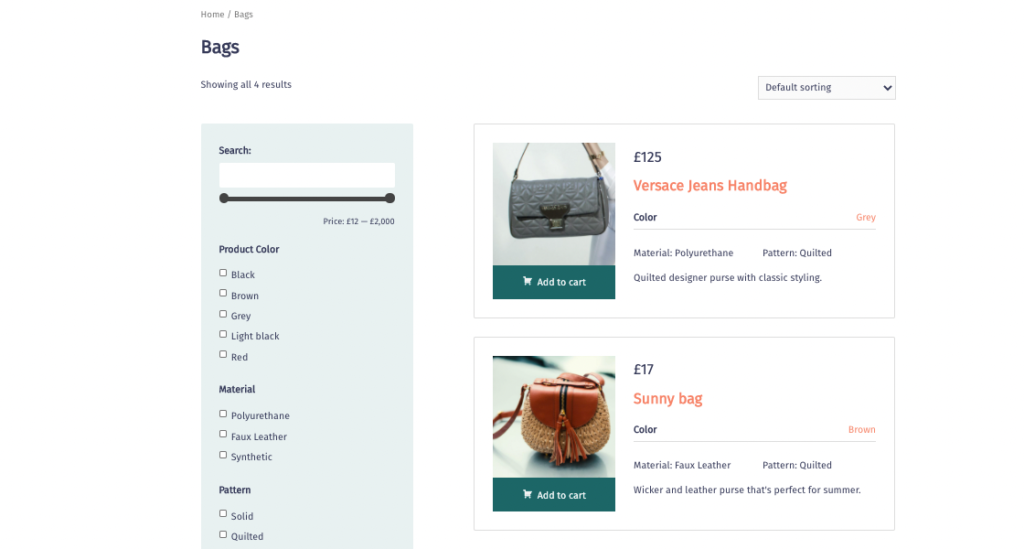Tick the Quilted pattern checkbox
This screenshot has height=549, width=1024.
click(223, 535)
